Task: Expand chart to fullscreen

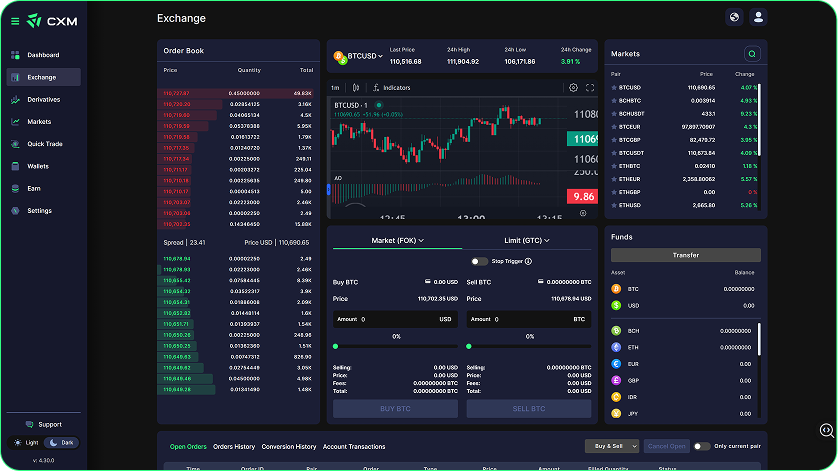Action: [x=590, y=88]
